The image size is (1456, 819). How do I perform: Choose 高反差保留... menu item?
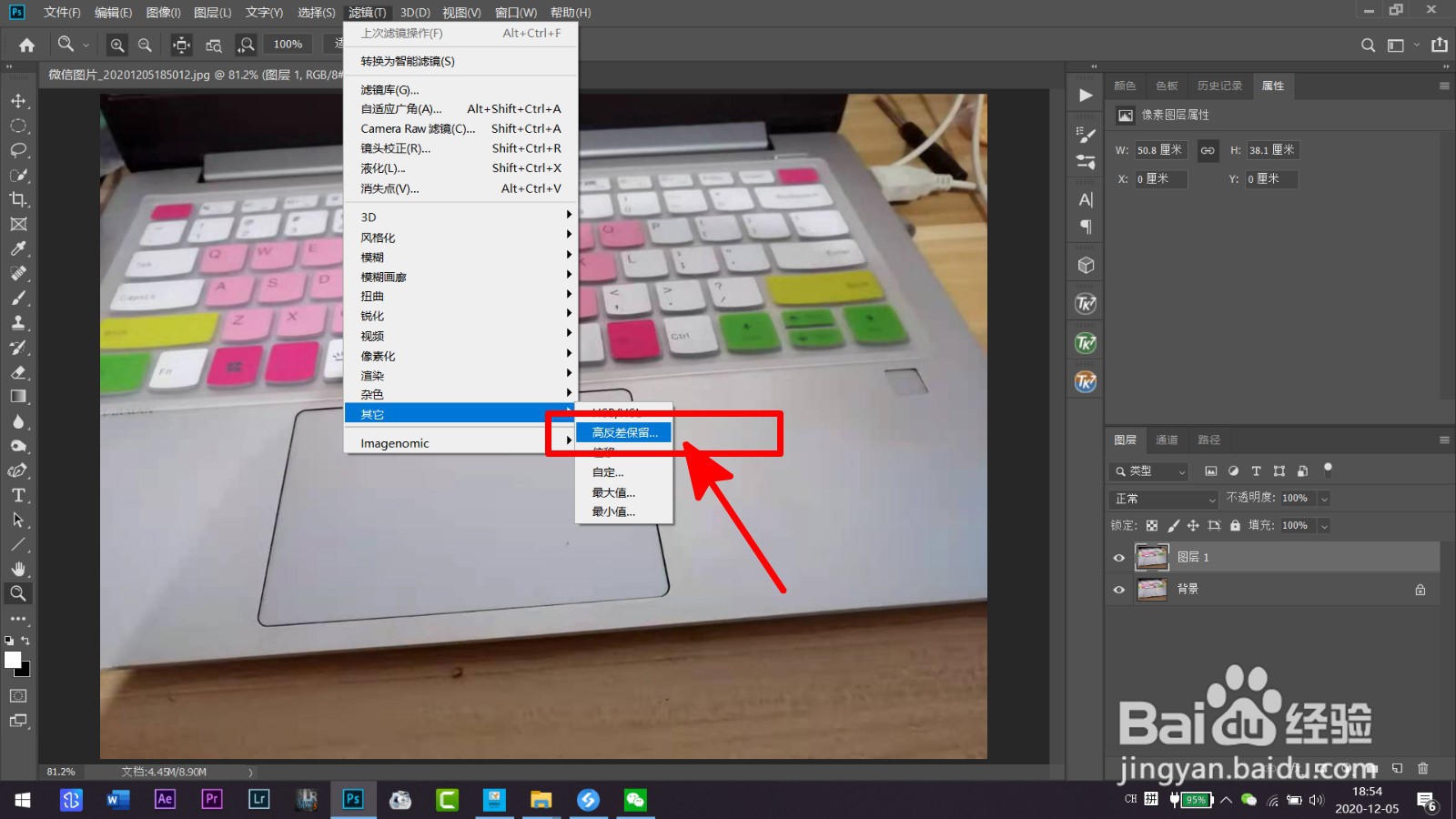pos(624,432)
